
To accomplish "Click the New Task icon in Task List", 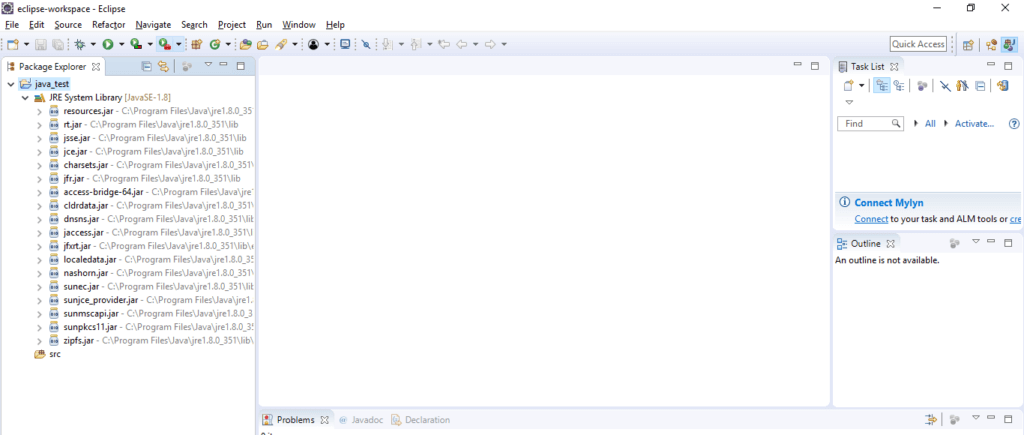I will coord(848,86).
